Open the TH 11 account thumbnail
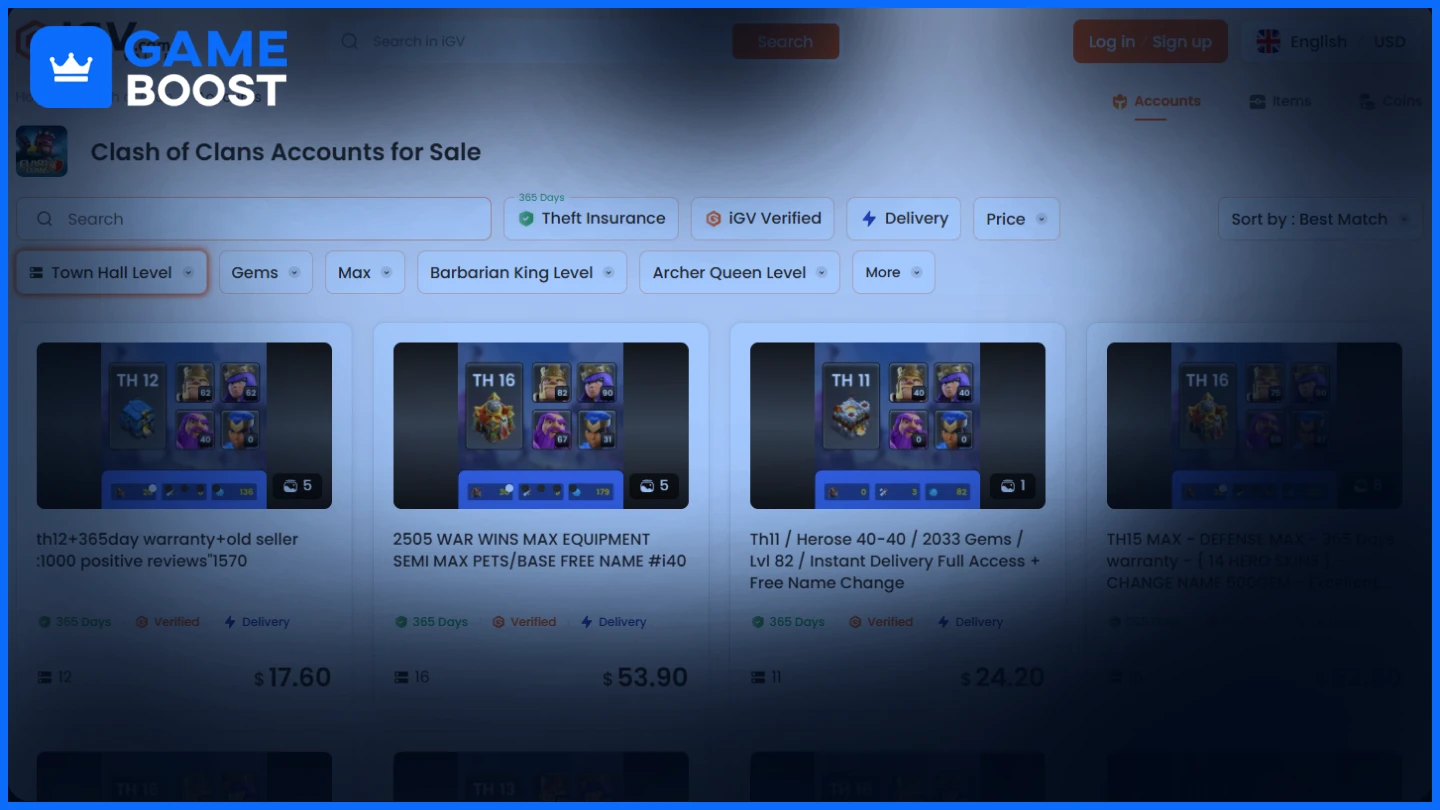The height and width of the screenshot is (810, 1440). coord(897,426)
